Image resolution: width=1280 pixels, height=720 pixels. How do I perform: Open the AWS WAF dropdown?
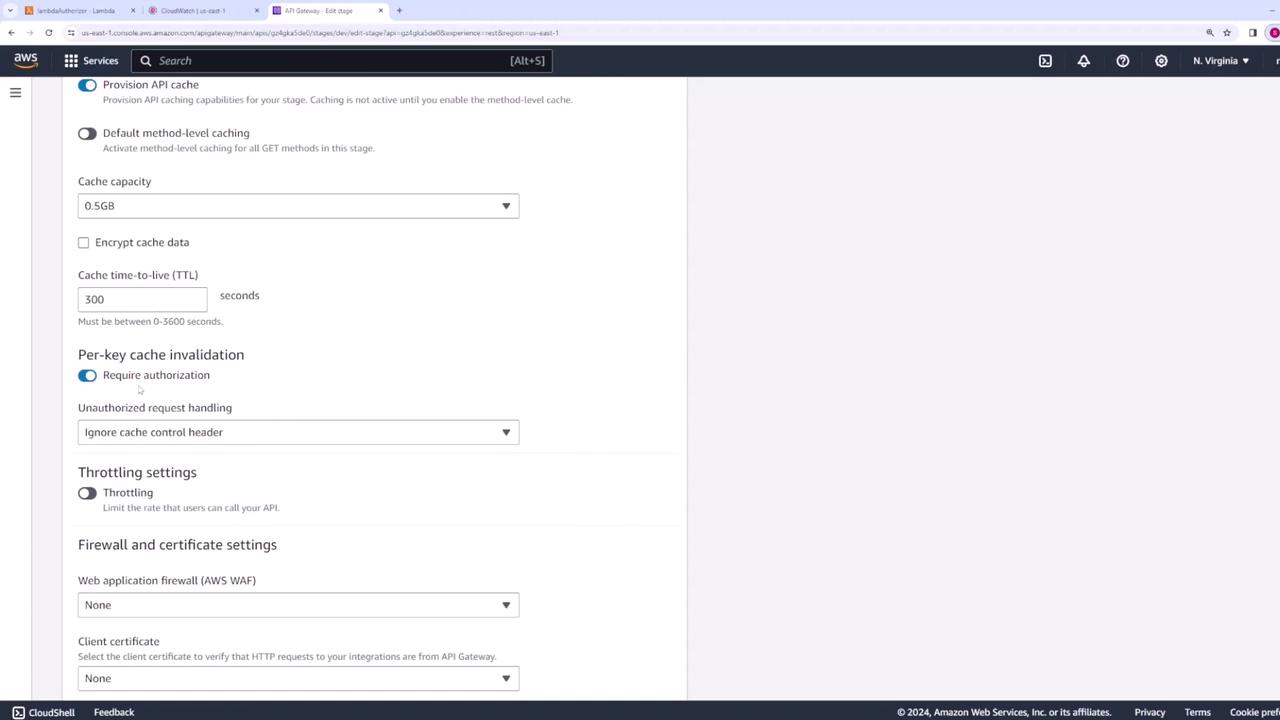pyautogui.click(x=298, y=605)
